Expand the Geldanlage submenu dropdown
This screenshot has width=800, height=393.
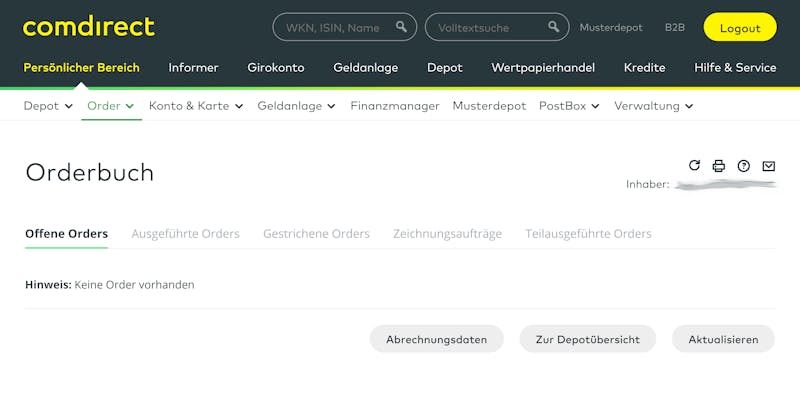pyautogui.click(x=296, y=106)
